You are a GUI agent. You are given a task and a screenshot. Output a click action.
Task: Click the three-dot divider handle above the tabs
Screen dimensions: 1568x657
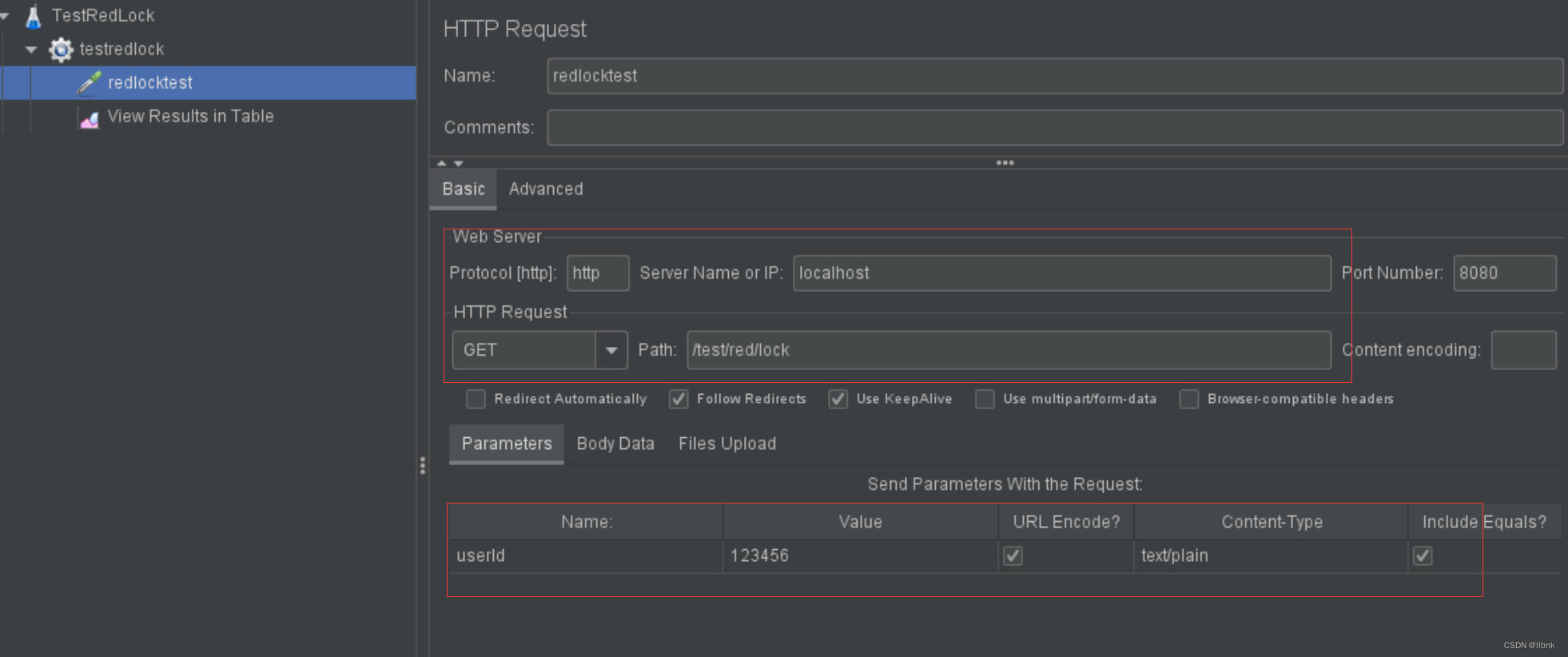point(1005,162)
